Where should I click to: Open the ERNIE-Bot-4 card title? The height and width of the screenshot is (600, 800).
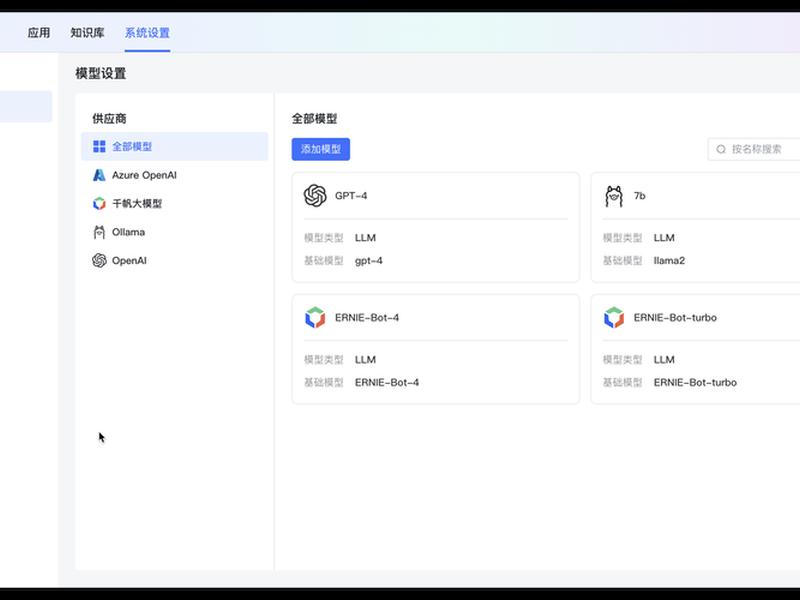pyautogui.click(x=367, y=317)
